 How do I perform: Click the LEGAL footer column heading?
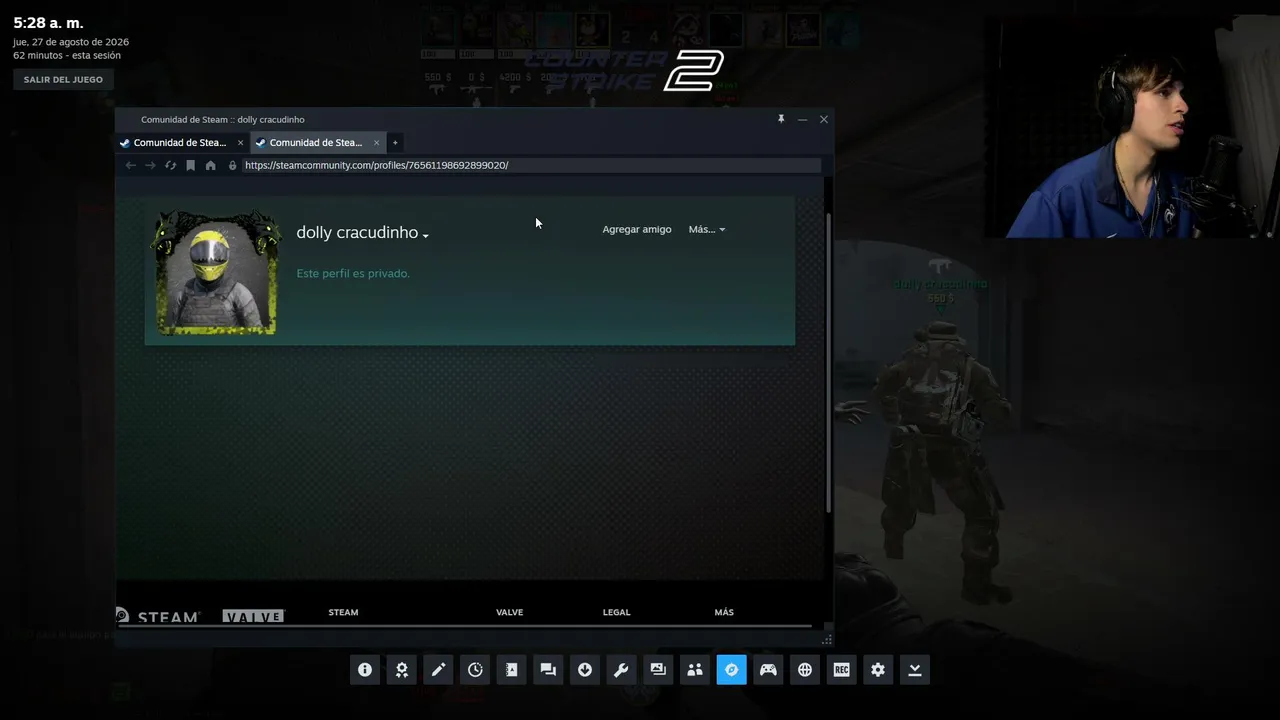[x=616, y=612]
